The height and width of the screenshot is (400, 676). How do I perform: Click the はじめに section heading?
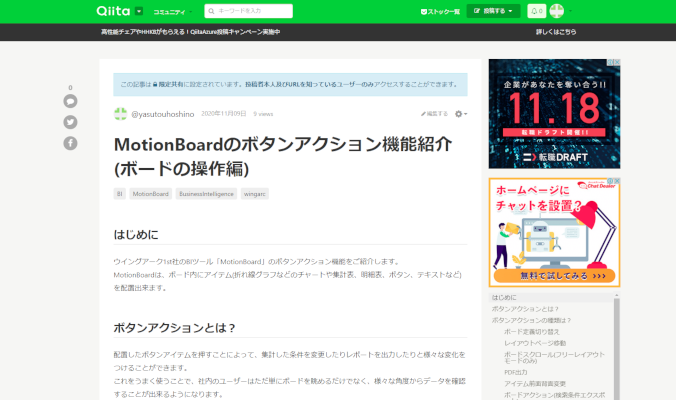pyautogui.click(x=136, y=235)
